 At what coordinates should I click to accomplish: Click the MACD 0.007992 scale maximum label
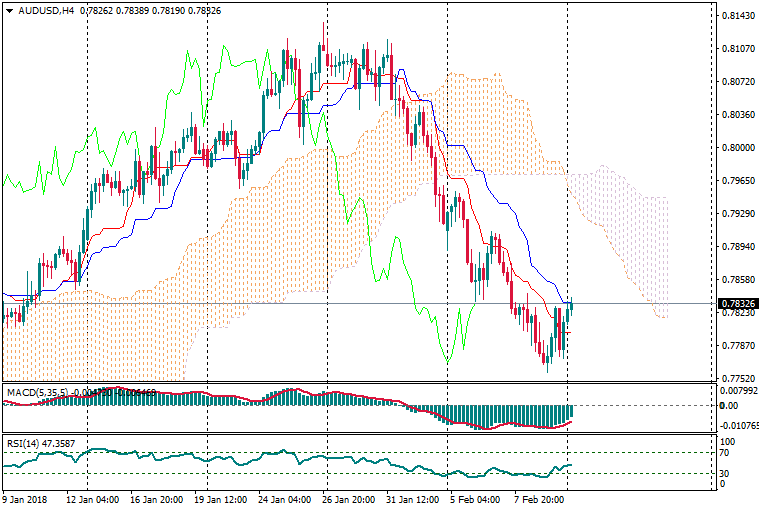click(x=739, y=391)
